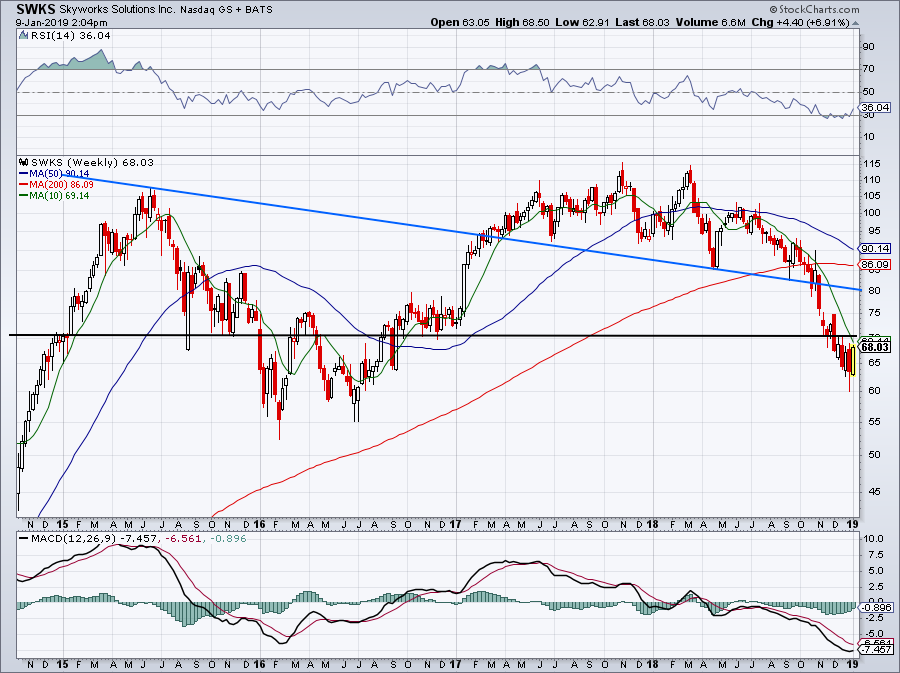
Task: Click the MACD(12,26,9) -7.457 legend label
Action: pos(96,539)
